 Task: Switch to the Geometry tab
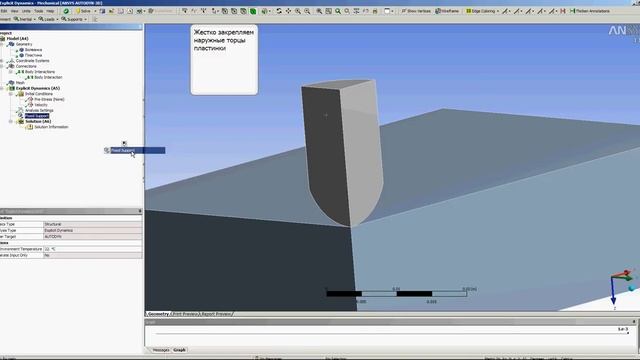tap(158, 314)
